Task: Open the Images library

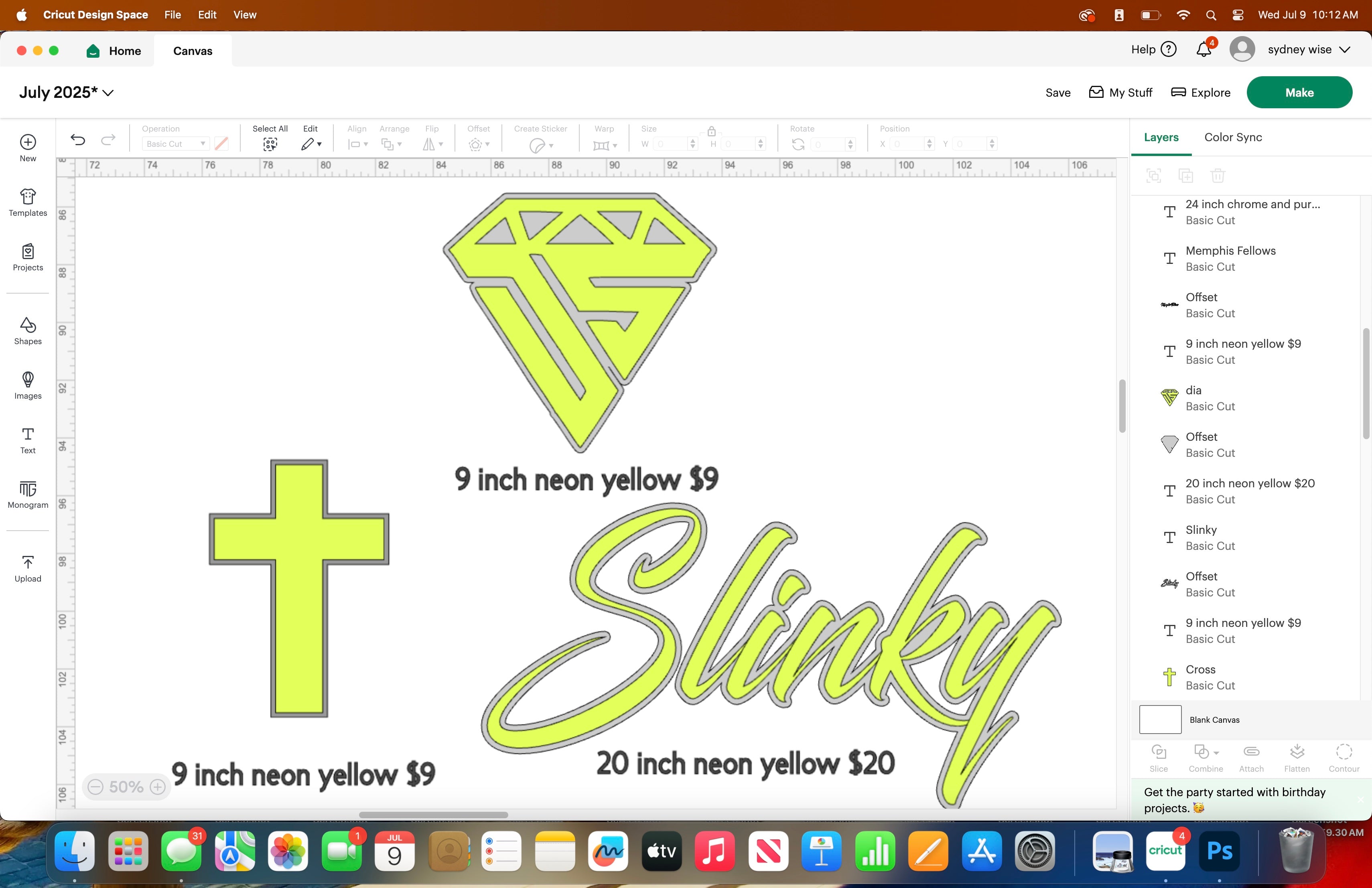Action: click(x=28, y=385)
